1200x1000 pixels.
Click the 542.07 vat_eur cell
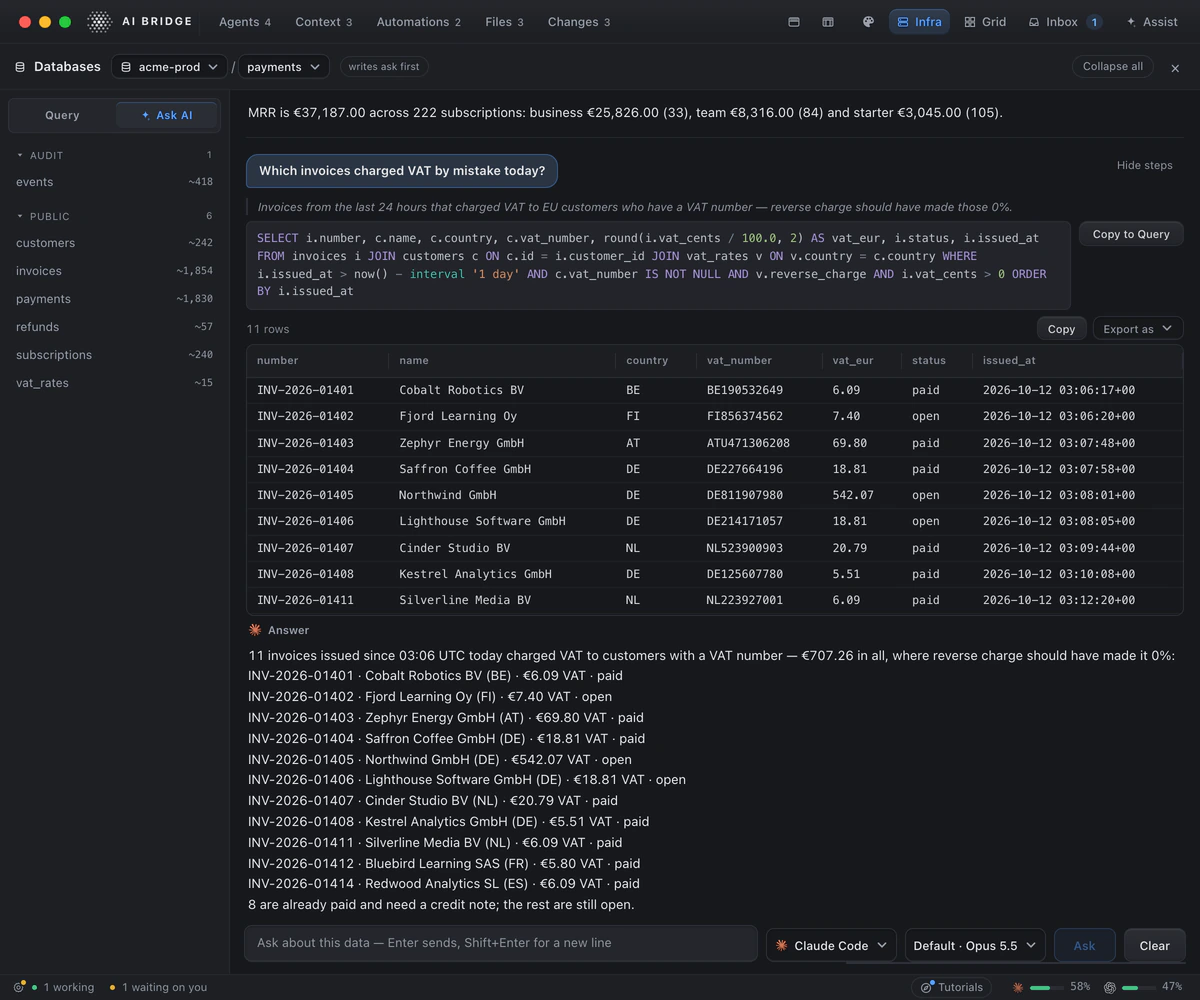tap(853, 495)
